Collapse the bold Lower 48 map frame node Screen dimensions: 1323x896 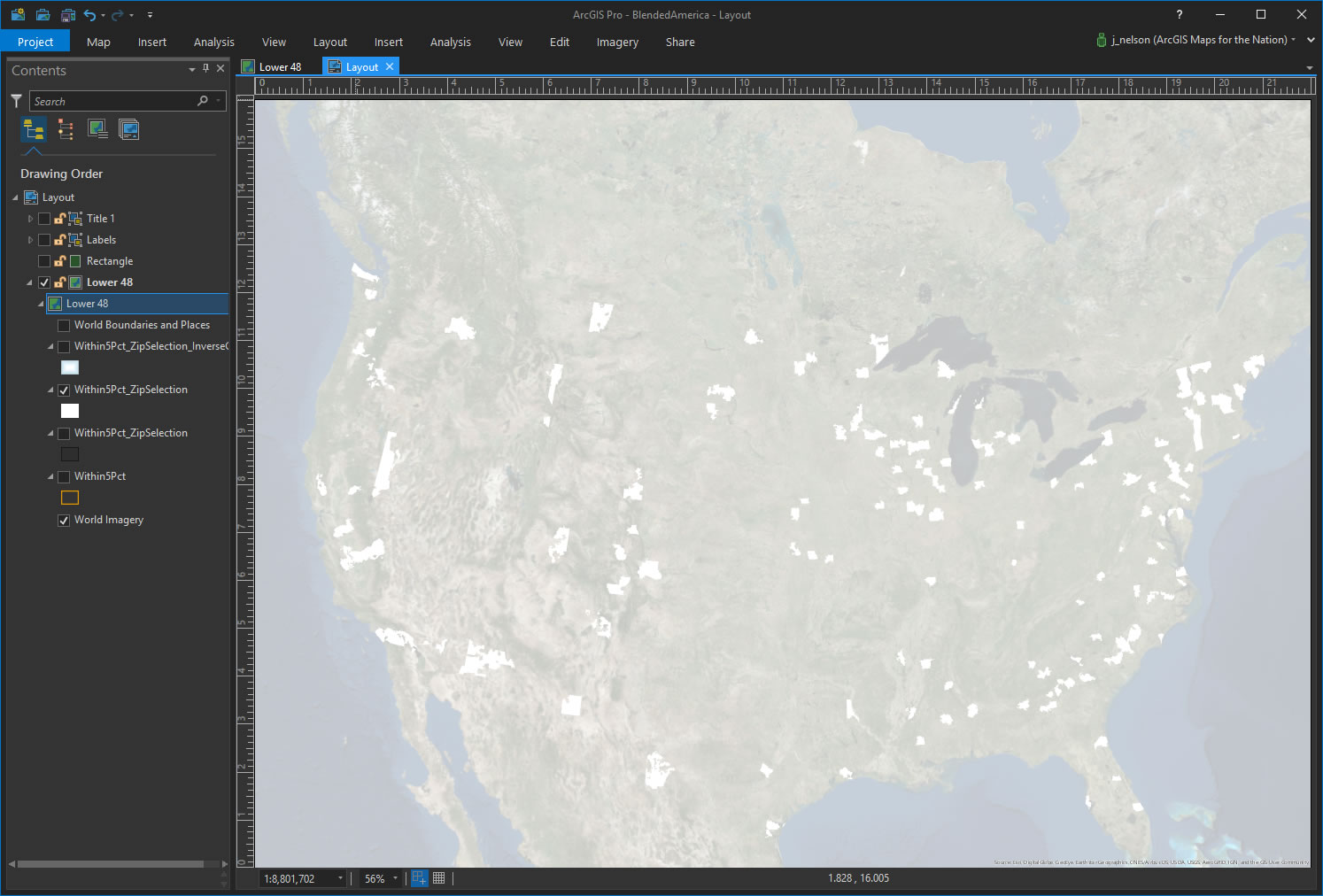coord(29,283)
